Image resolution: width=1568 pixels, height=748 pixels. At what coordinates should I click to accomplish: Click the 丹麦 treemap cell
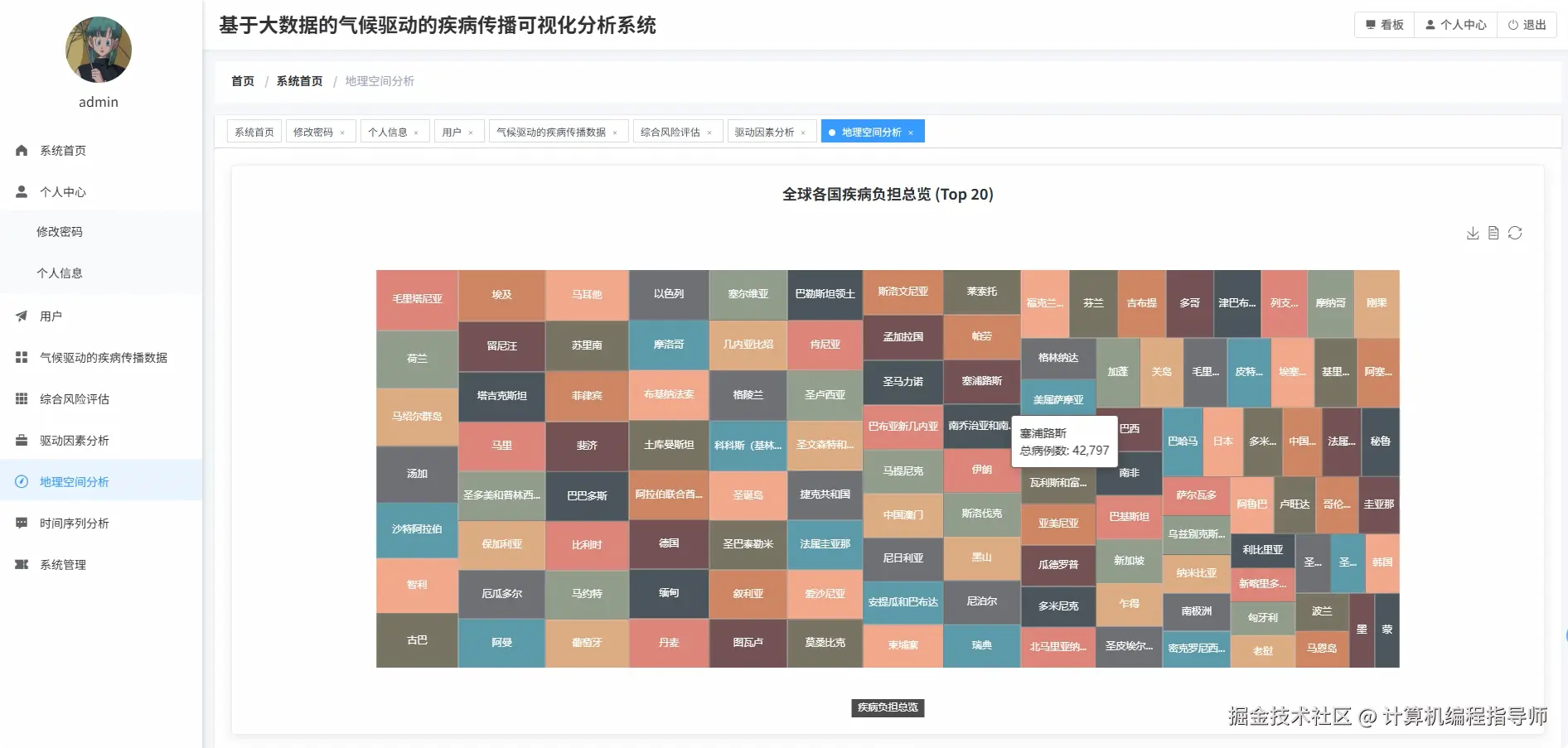coord(669,643)
